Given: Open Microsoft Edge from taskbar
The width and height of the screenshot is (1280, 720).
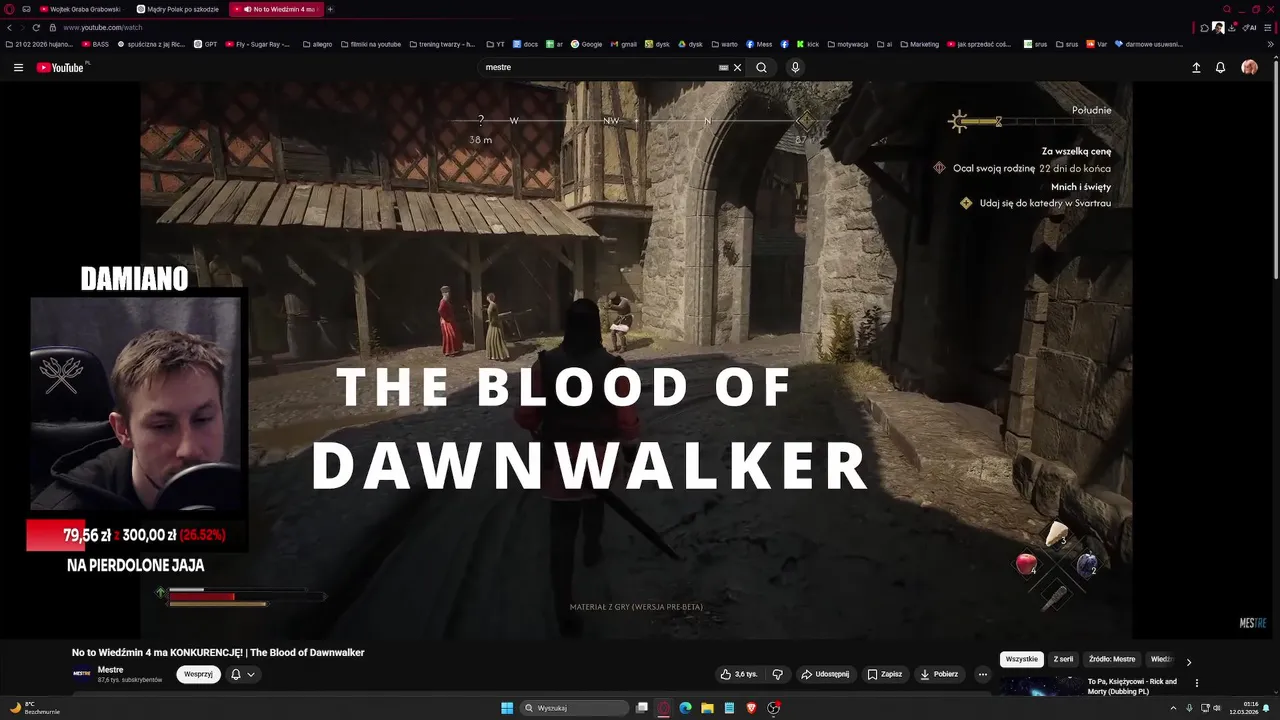Looking at the screenshot, I should [x=685, y=708].
